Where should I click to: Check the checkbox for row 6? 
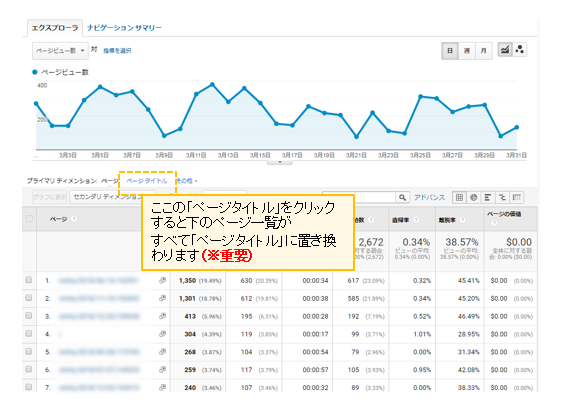click(29, 369)
